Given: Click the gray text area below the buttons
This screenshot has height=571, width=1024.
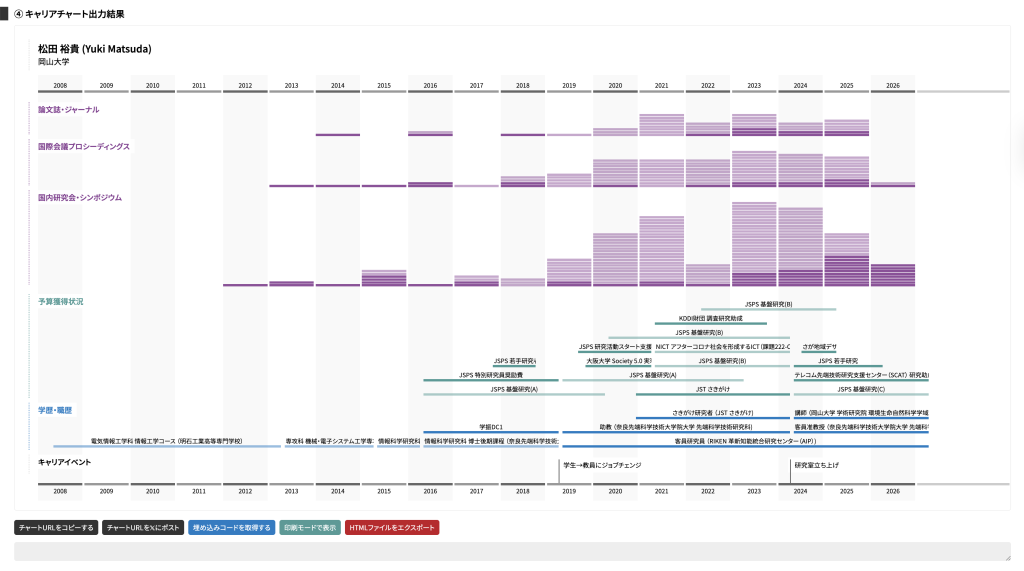Looking at the screenshot, I should pyautogui.click(x=512, y=551).
